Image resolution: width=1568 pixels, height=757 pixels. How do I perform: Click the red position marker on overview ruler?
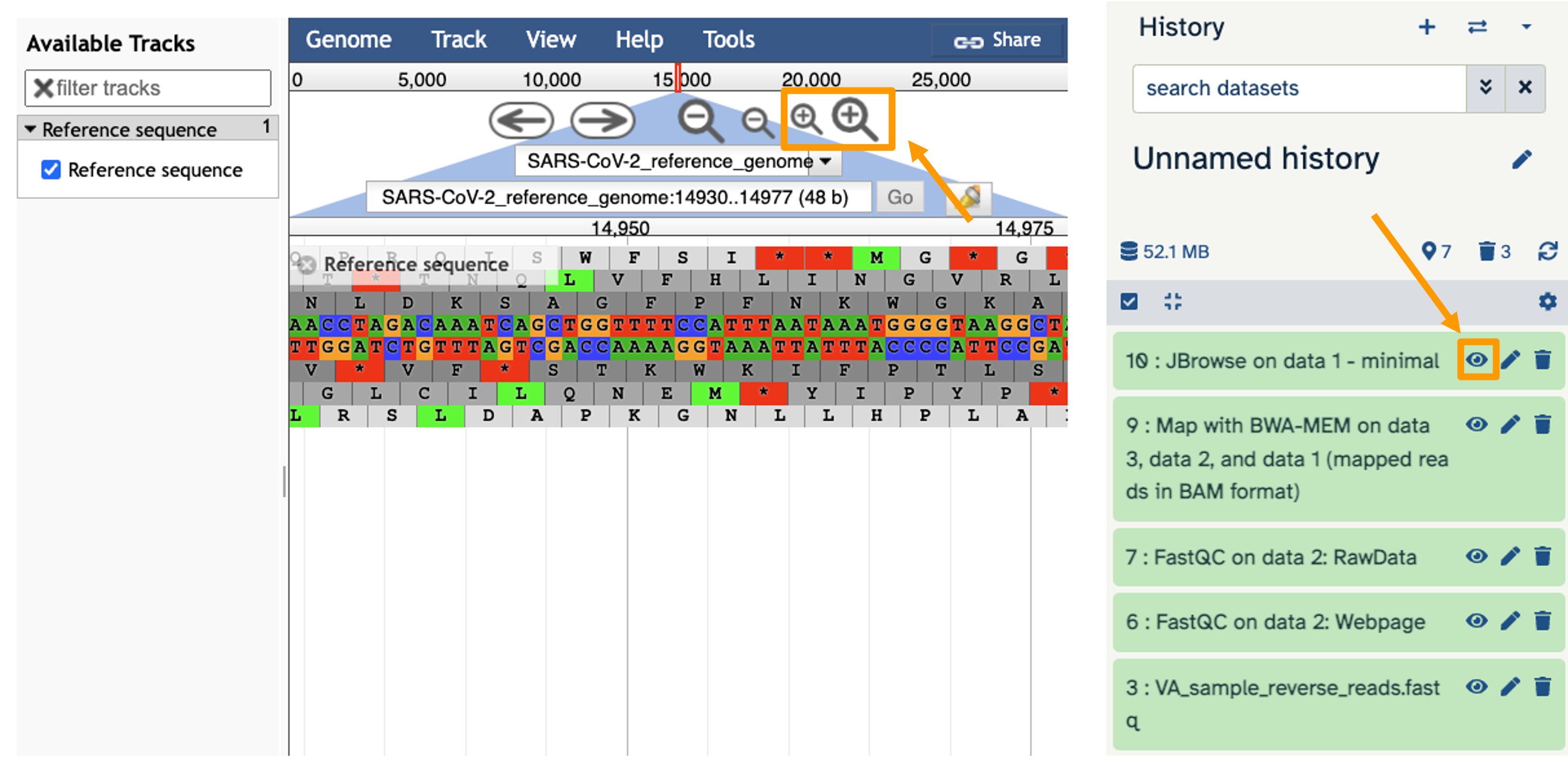[x=678, y=78]
